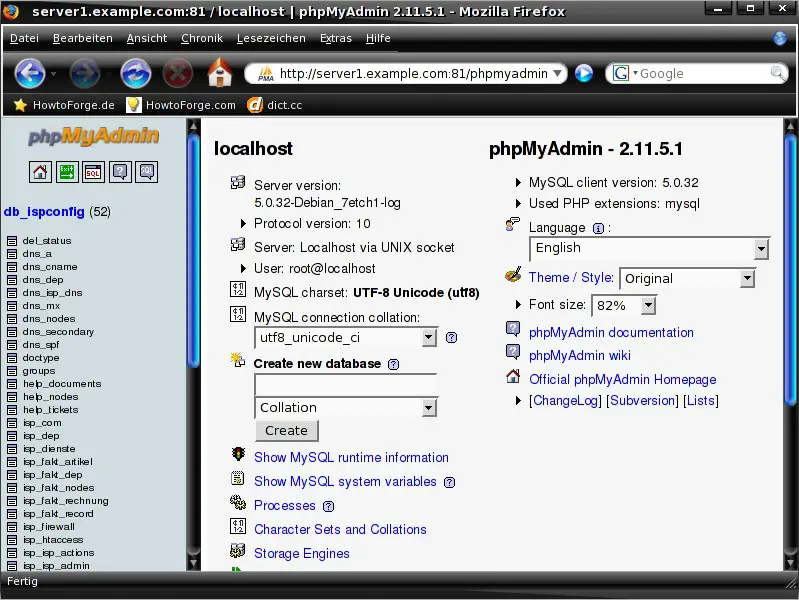799x600 pixels.
Task: Open Character Sets and Collations link
Action: click(x=340, y=529)
